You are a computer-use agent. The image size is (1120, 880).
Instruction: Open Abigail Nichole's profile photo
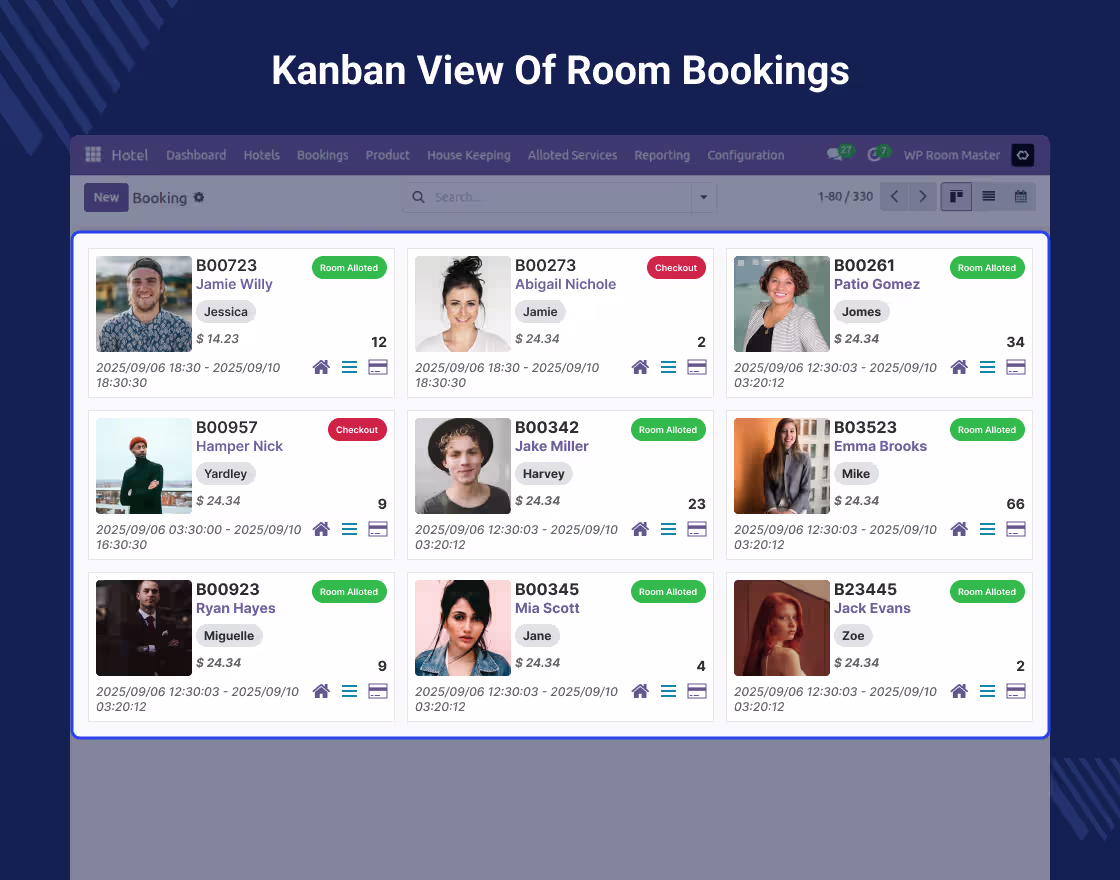coord(463,304)
